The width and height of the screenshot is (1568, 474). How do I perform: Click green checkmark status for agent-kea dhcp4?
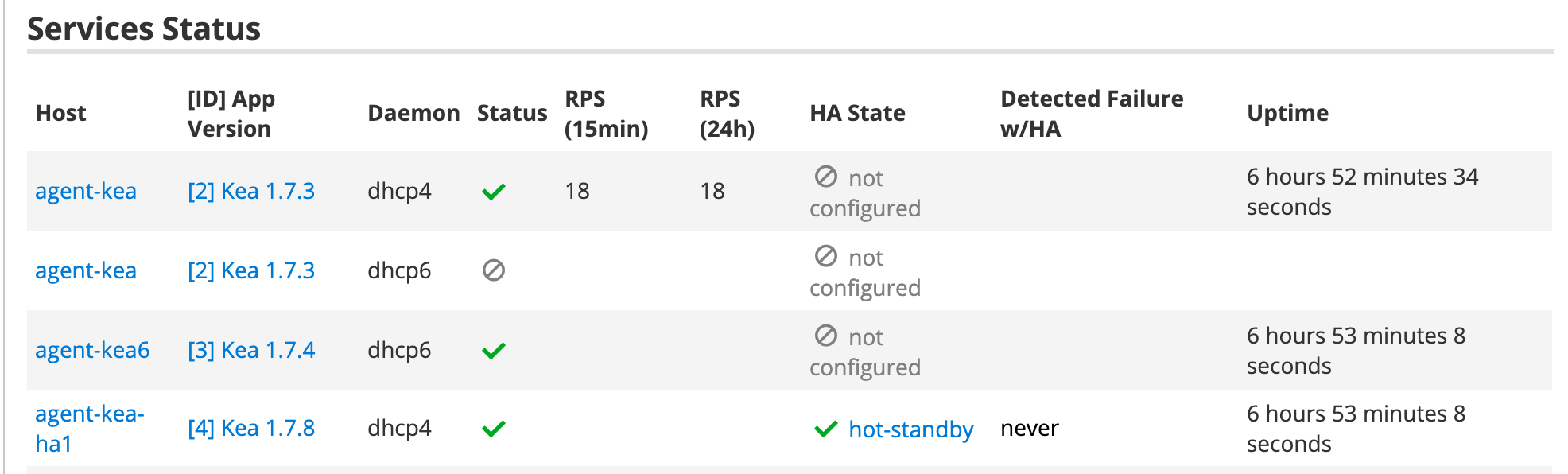(494, 192)
